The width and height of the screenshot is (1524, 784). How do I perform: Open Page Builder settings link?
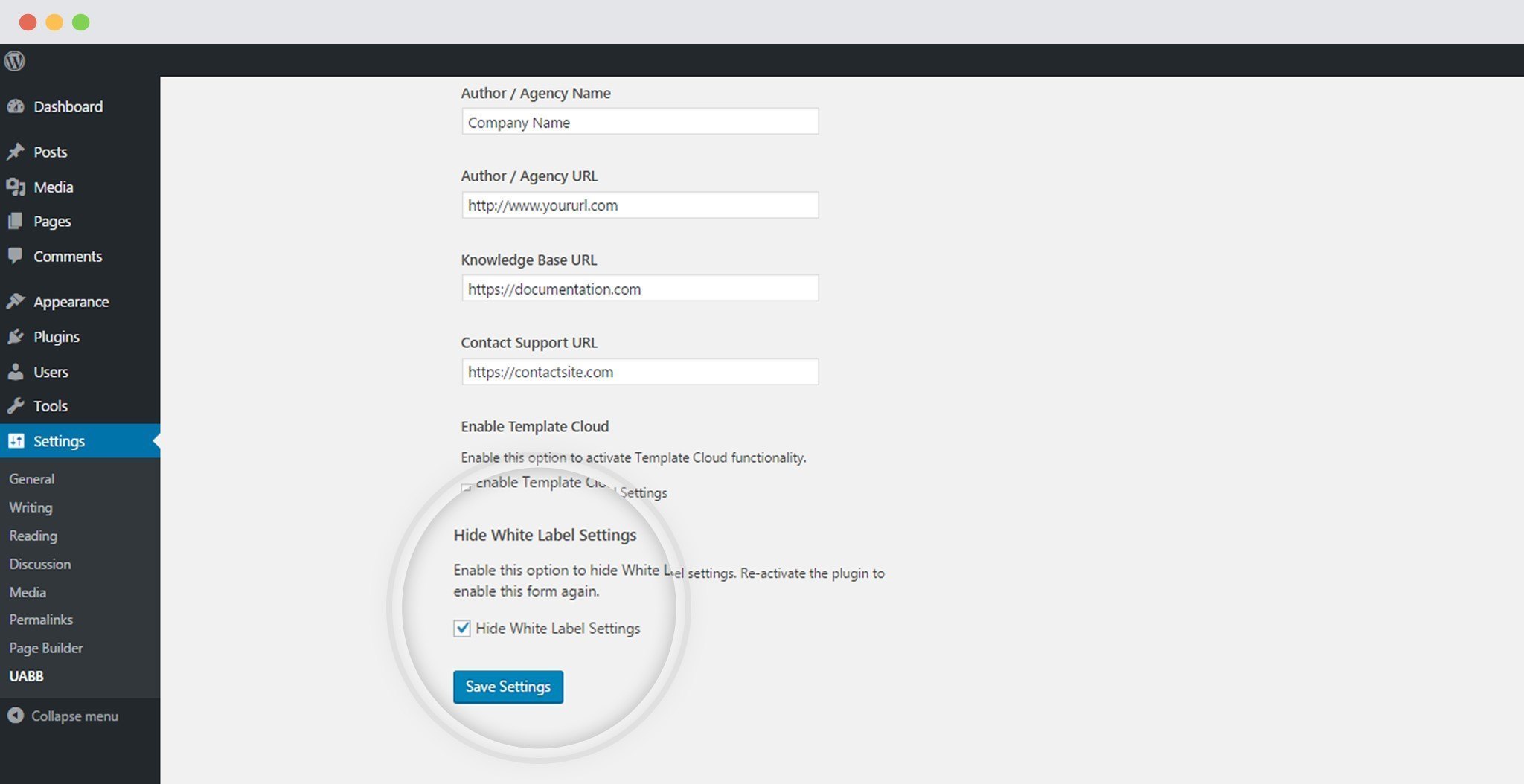pos(46,648)
